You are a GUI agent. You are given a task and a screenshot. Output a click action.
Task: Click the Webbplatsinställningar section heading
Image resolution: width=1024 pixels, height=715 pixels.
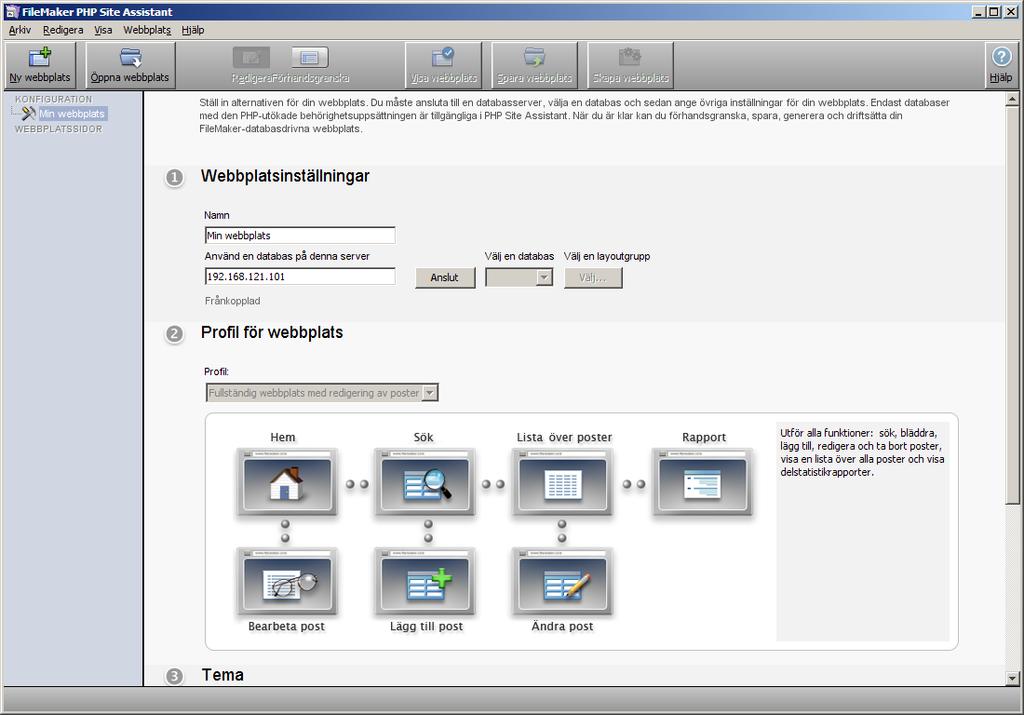coord(285,176)
